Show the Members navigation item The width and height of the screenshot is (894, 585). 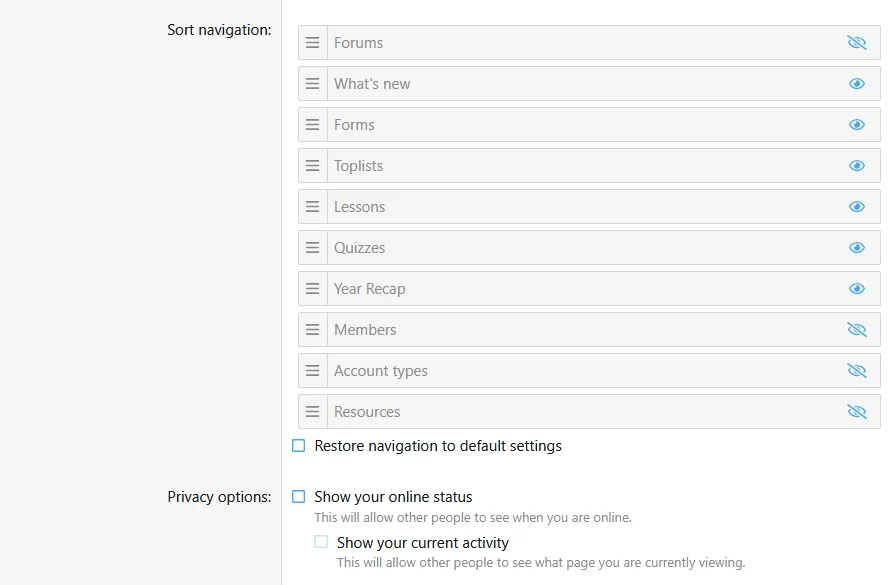click(x=856, y=329)
